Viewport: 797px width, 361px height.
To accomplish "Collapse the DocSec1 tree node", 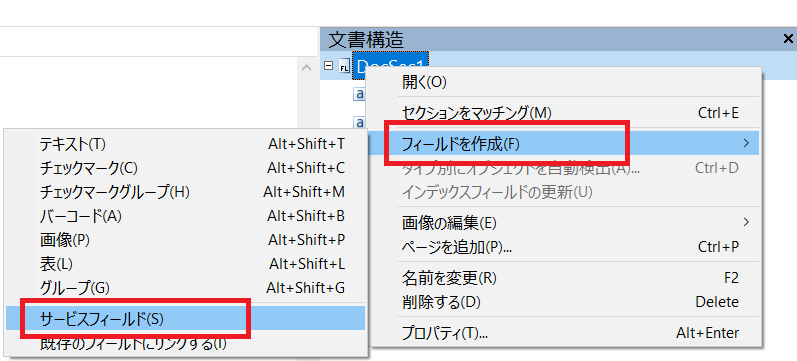I will (x=328, y=66).
